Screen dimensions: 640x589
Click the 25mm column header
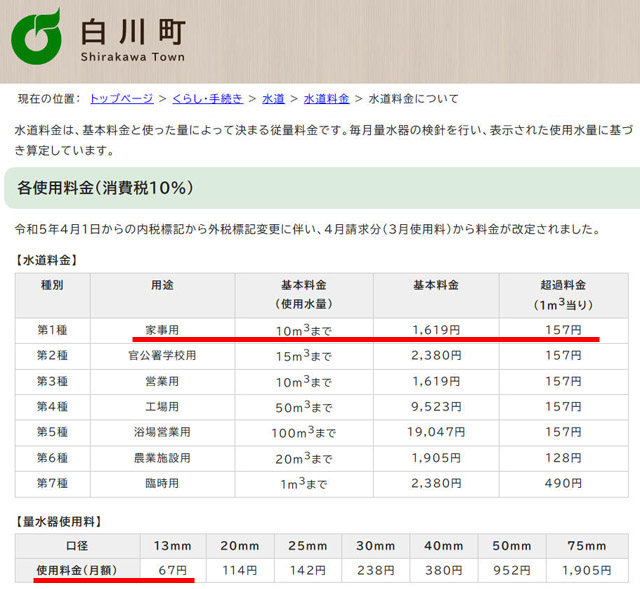click(308, 546)
